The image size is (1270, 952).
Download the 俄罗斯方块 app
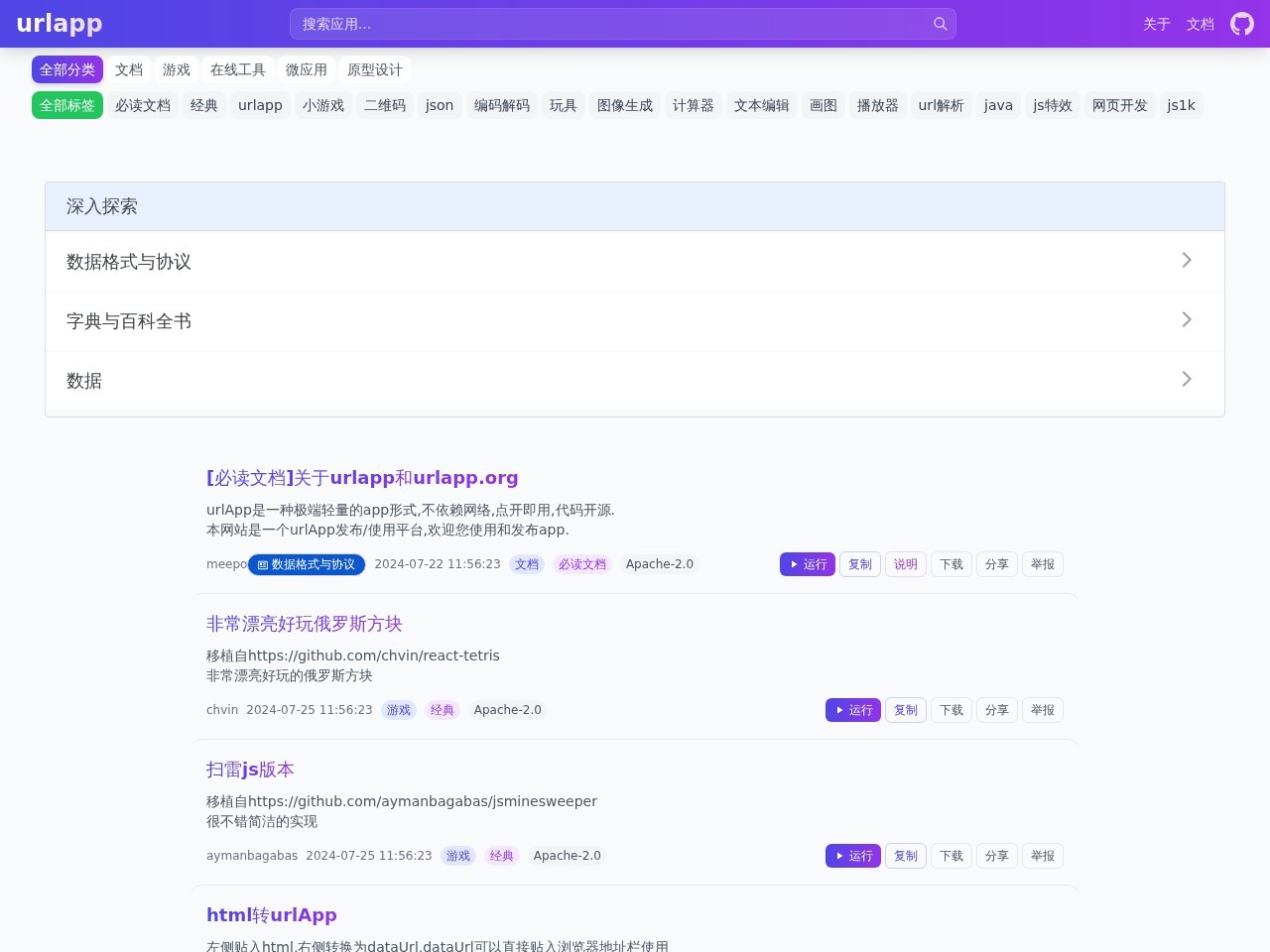952,710
